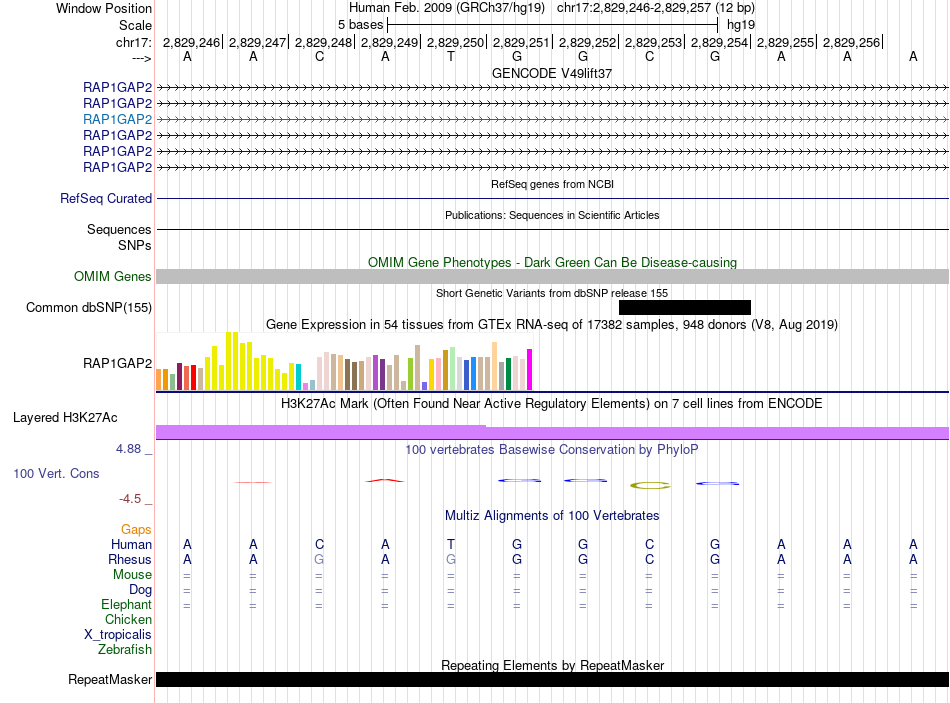The width and height of the screenshot is (950, 703).
Task: Click the chr17 position text in header
Action: click(656, 8)
